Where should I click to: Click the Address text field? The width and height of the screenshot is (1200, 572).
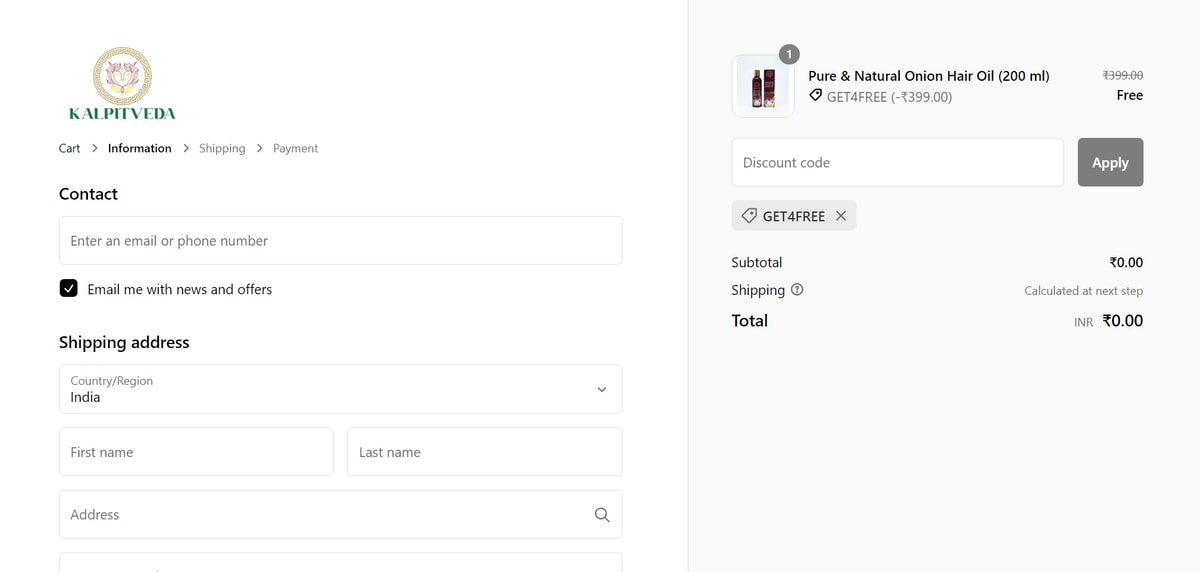[320, 515]
